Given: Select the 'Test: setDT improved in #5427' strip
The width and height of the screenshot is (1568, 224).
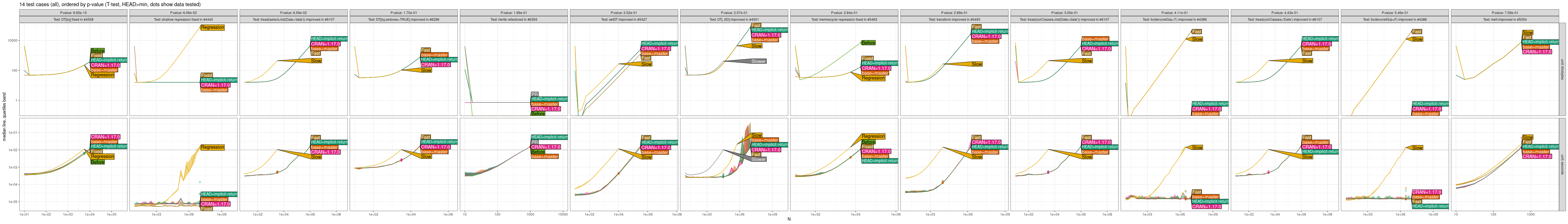Looking at the screenshot, I should tap(624, 20).
